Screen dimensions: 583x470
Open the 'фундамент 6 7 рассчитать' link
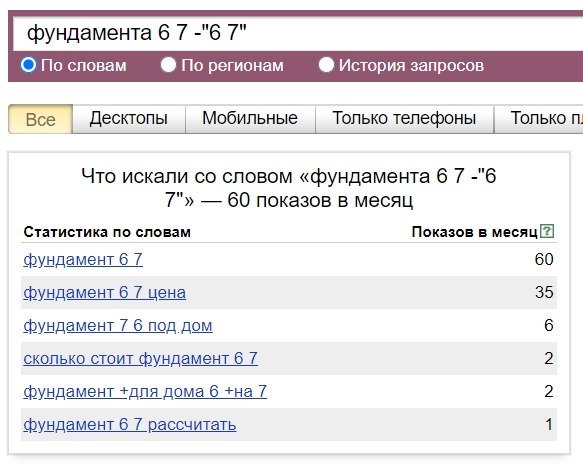(130, 424)
